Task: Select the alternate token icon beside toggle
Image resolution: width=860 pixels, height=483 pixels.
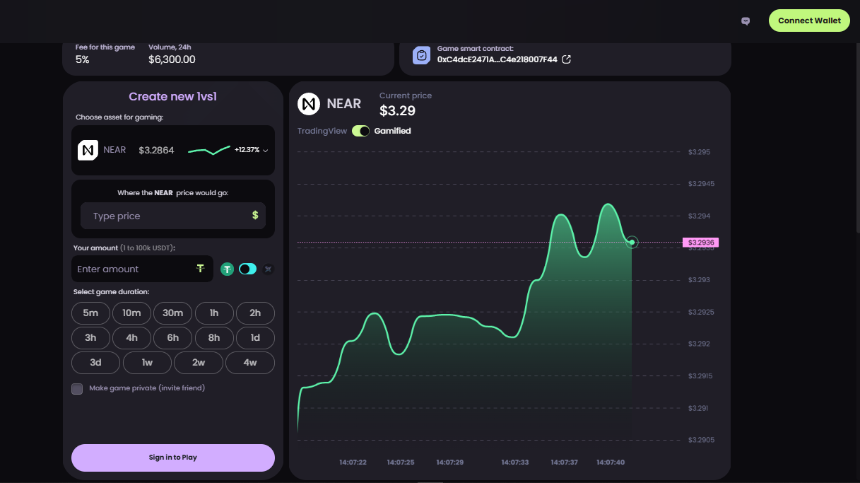Action: point(268,269)
